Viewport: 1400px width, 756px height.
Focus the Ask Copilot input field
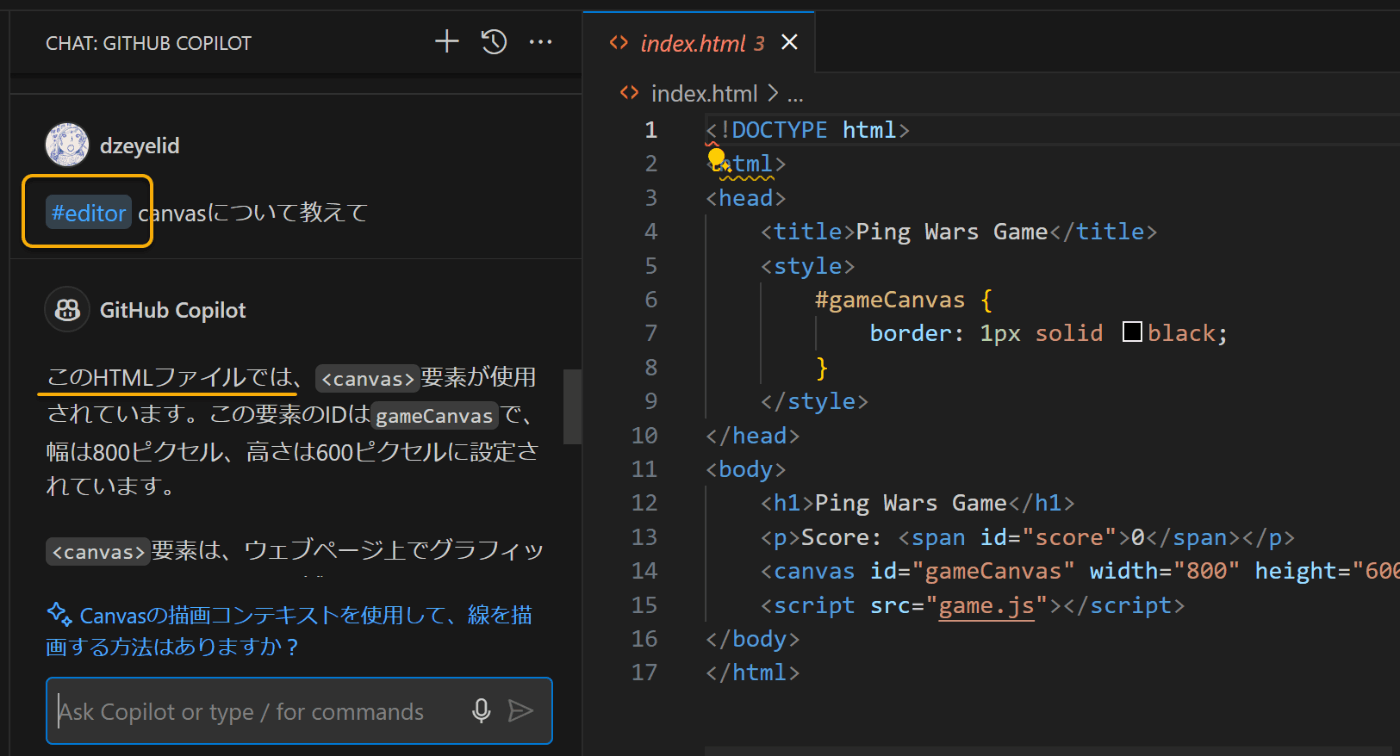[x=299, y=711]
